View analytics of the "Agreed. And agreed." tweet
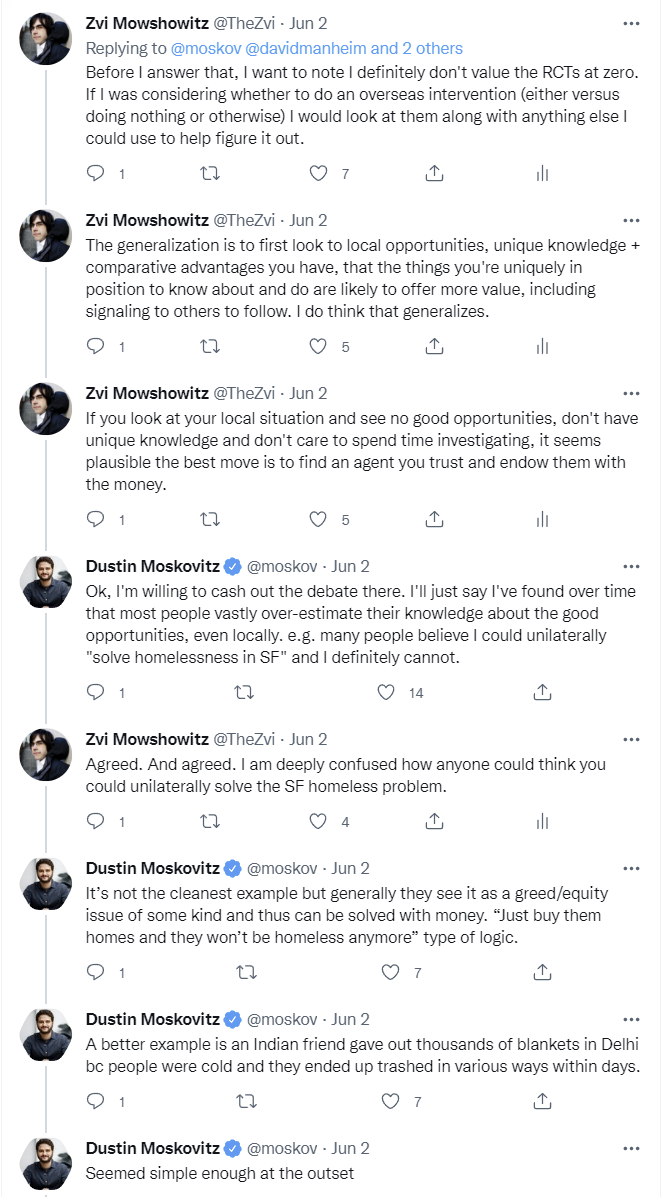668x1197 pixels. point(542,821)
